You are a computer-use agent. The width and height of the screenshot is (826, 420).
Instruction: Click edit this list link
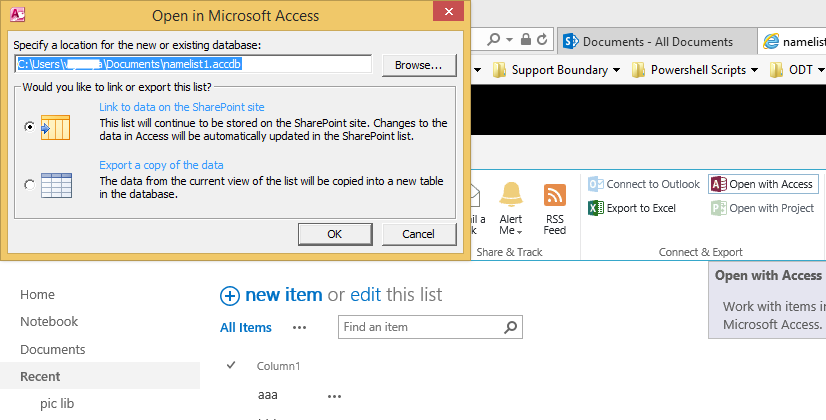(365, 295)
